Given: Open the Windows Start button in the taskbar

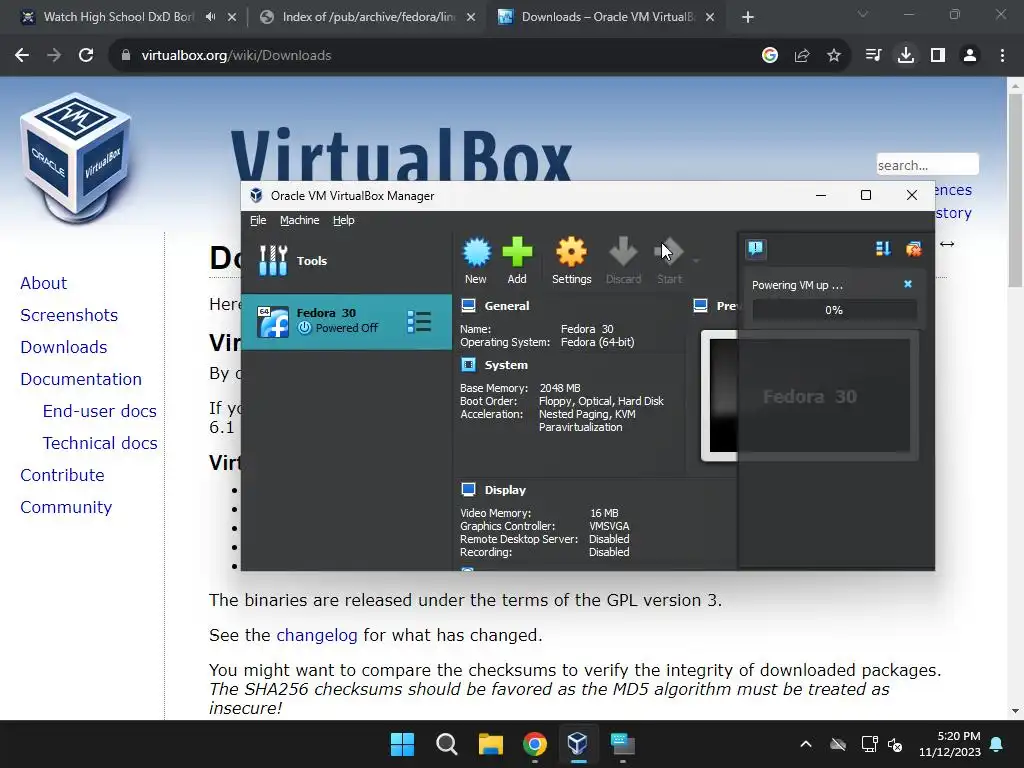Looking at the screenshot, I should pyautogui.click(x=402, y=744).
